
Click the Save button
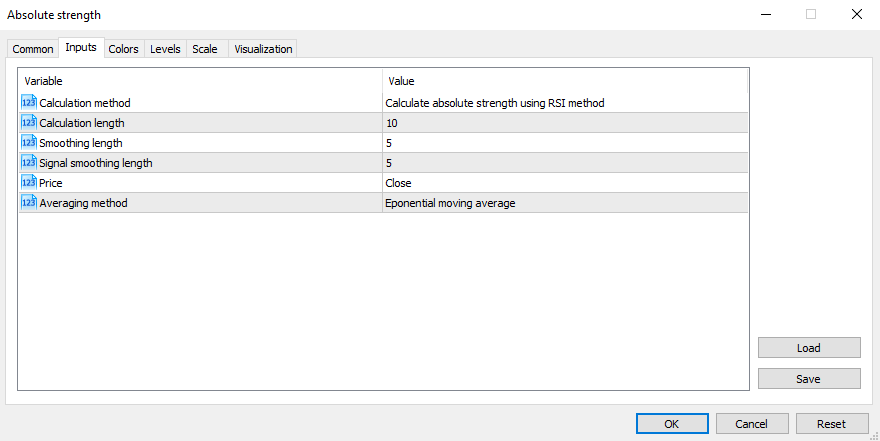click(808, 379)
